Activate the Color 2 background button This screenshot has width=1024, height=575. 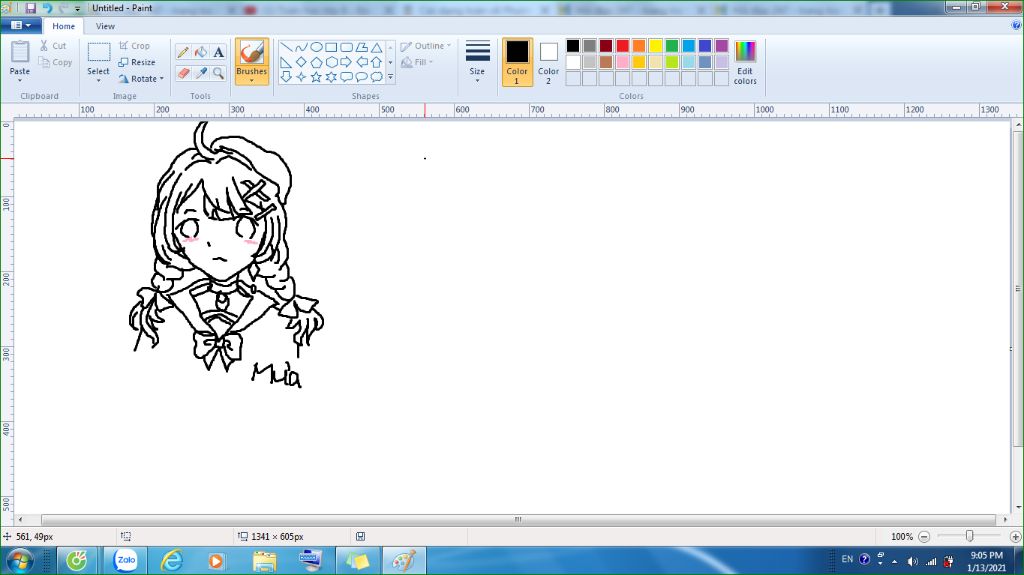549,62
